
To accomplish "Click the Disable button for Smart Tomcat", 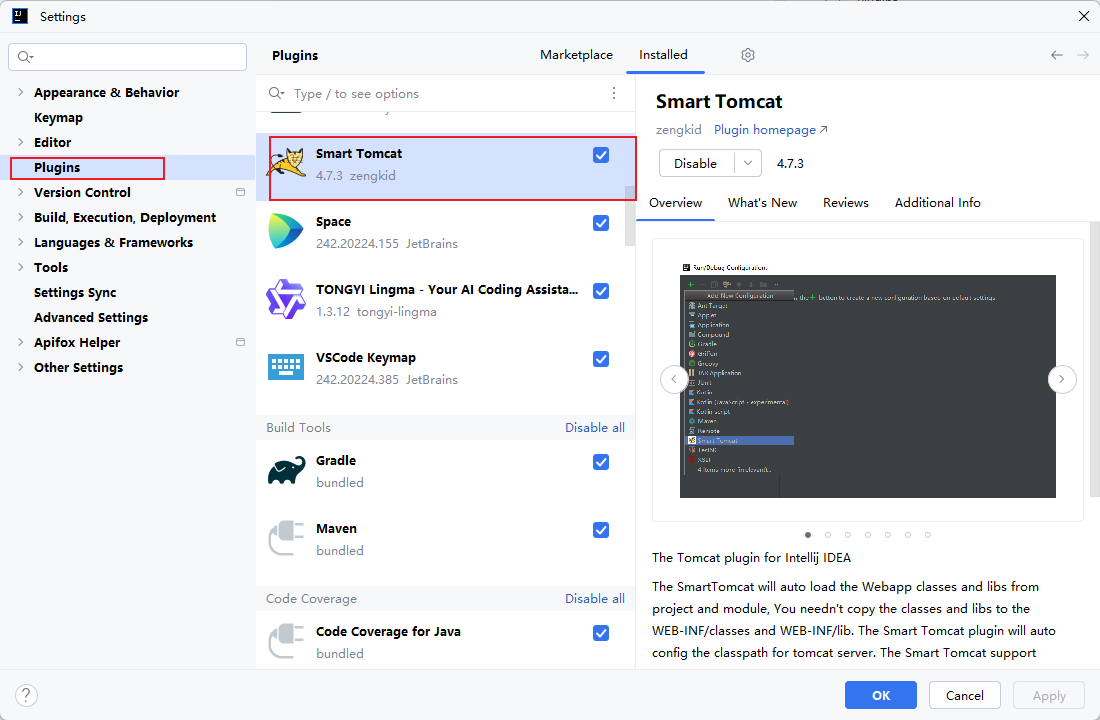I will point(696,164).
